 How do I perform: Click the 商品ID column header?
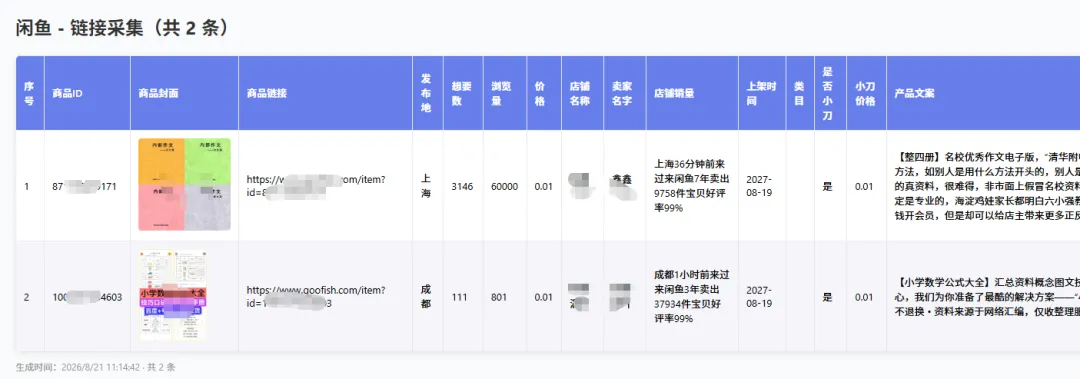[x=87, y=93]
